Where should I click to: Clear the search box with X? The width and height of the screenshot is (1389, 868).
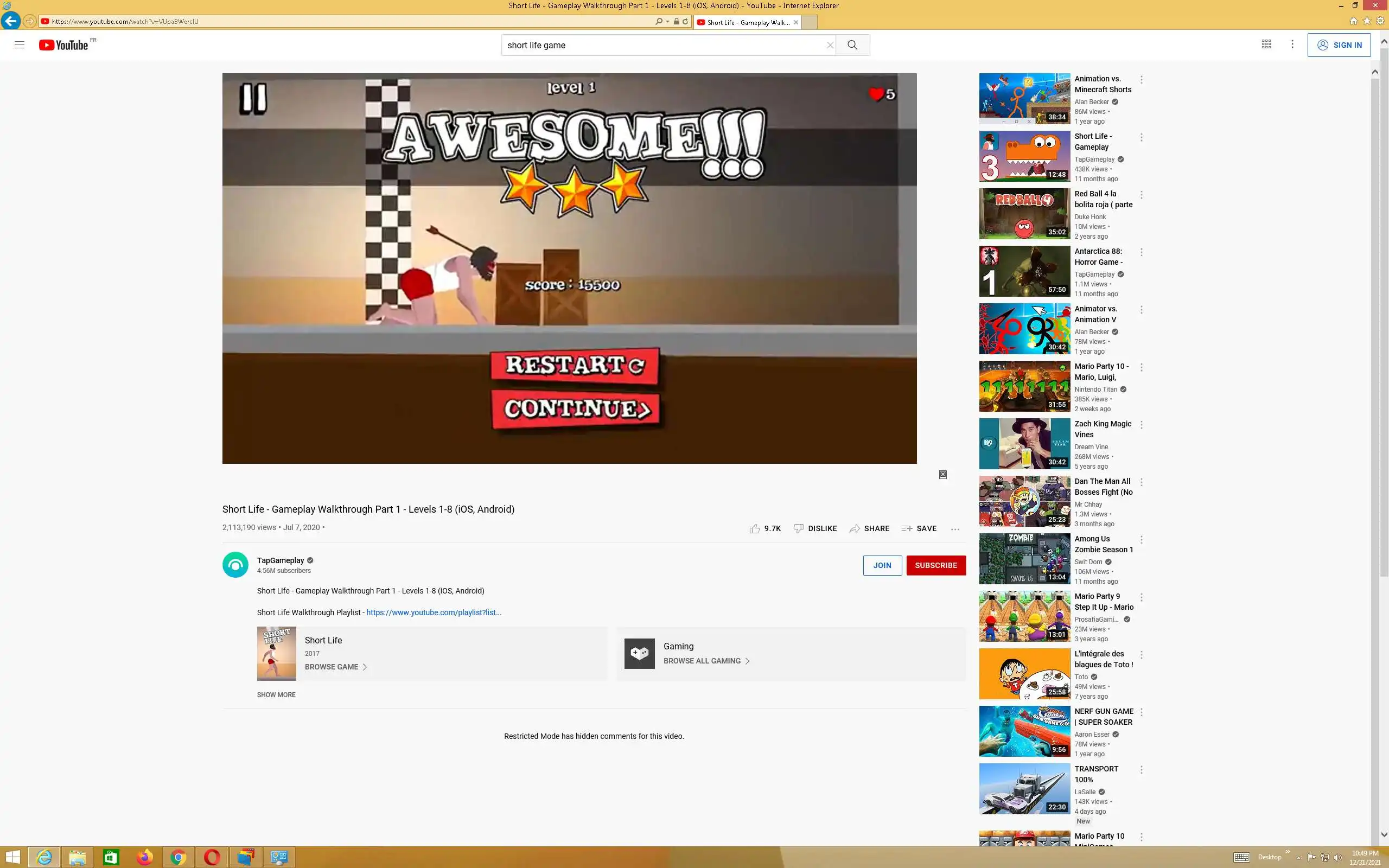830,45
